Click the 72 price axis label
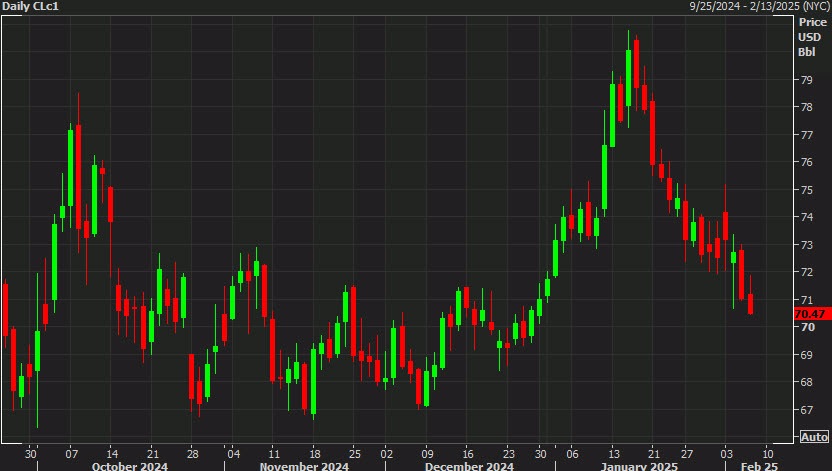832x471 pixels. pyautogui.click(x=807, y=272)
